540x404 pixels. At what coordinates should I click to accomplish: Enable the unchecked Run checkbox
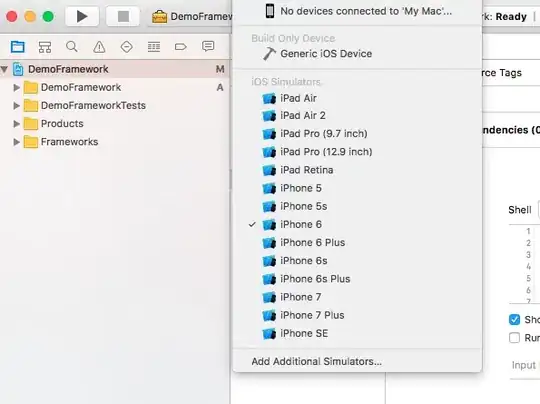point(515,338)
